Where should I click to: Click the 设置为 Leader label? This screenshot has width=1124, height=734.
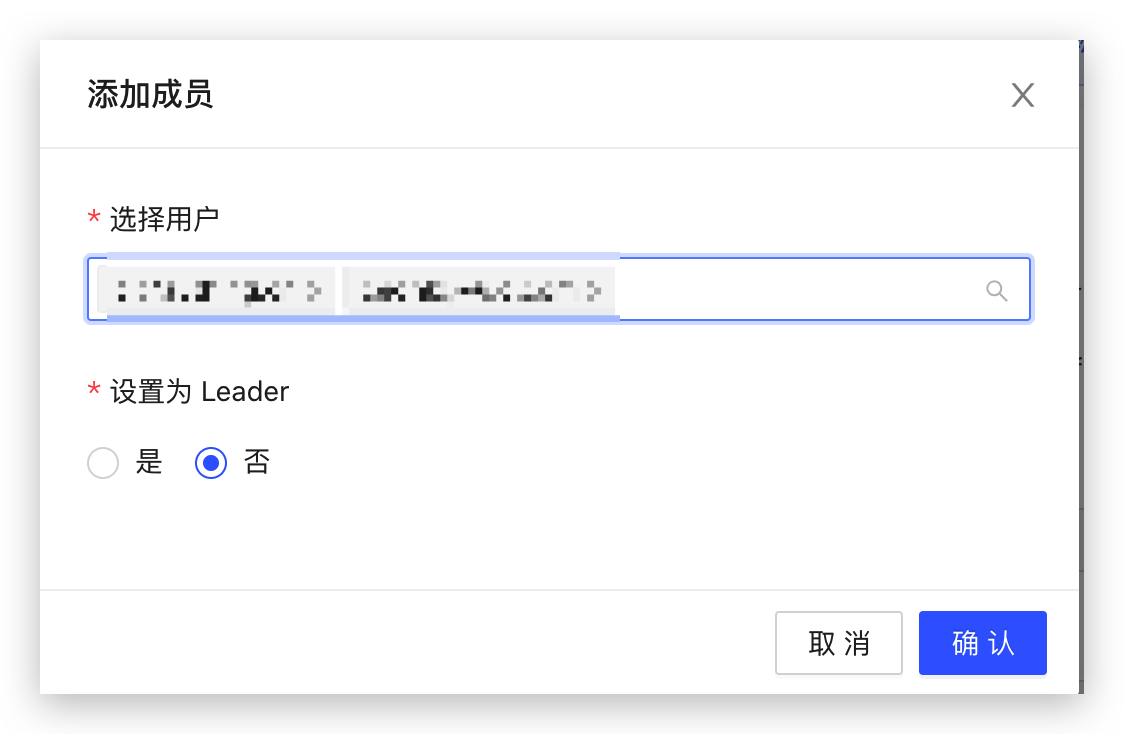(x=199, y=392)
